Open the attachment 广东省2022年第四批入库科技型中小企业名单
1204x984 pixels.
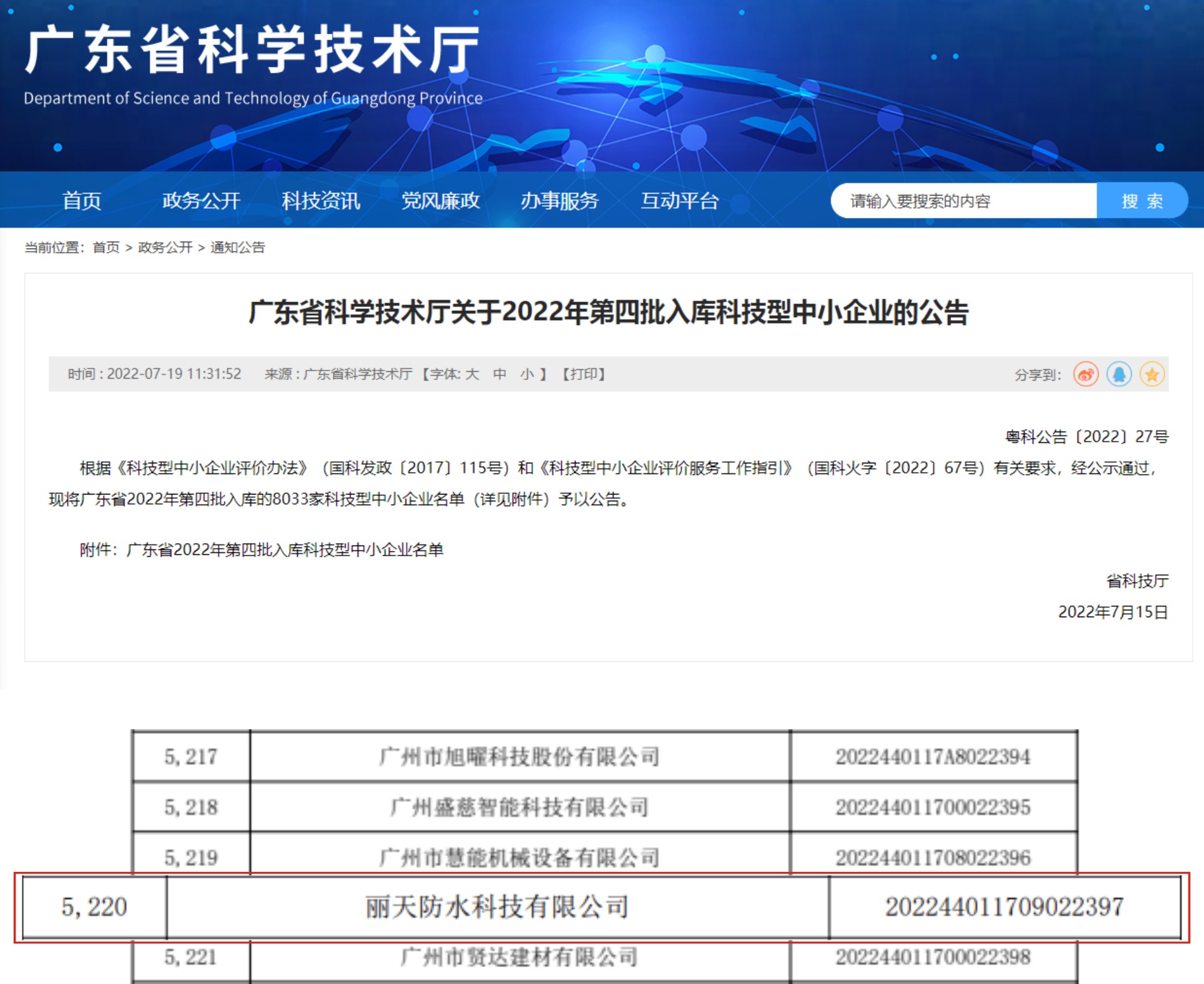[x=285, y=550]
